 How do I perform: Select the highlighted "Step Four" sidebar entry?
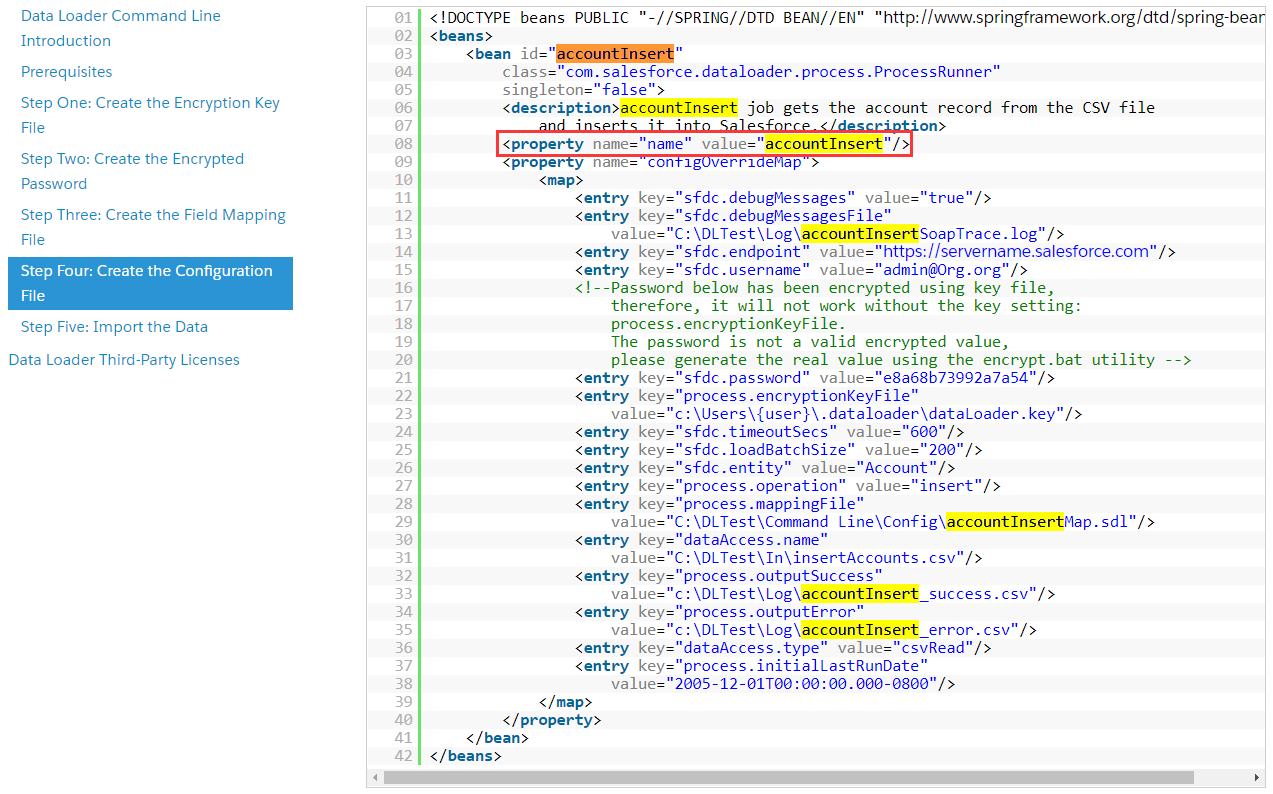point(150,283)
